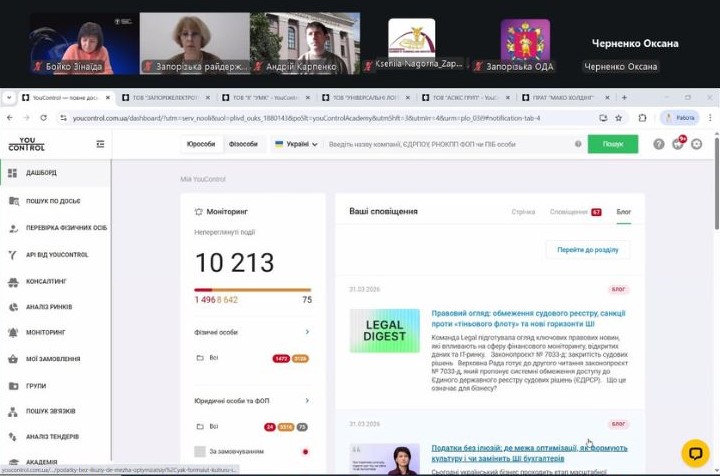Click the Моніторинг card heading
This screenshot has height=476, width=720.
227,212
